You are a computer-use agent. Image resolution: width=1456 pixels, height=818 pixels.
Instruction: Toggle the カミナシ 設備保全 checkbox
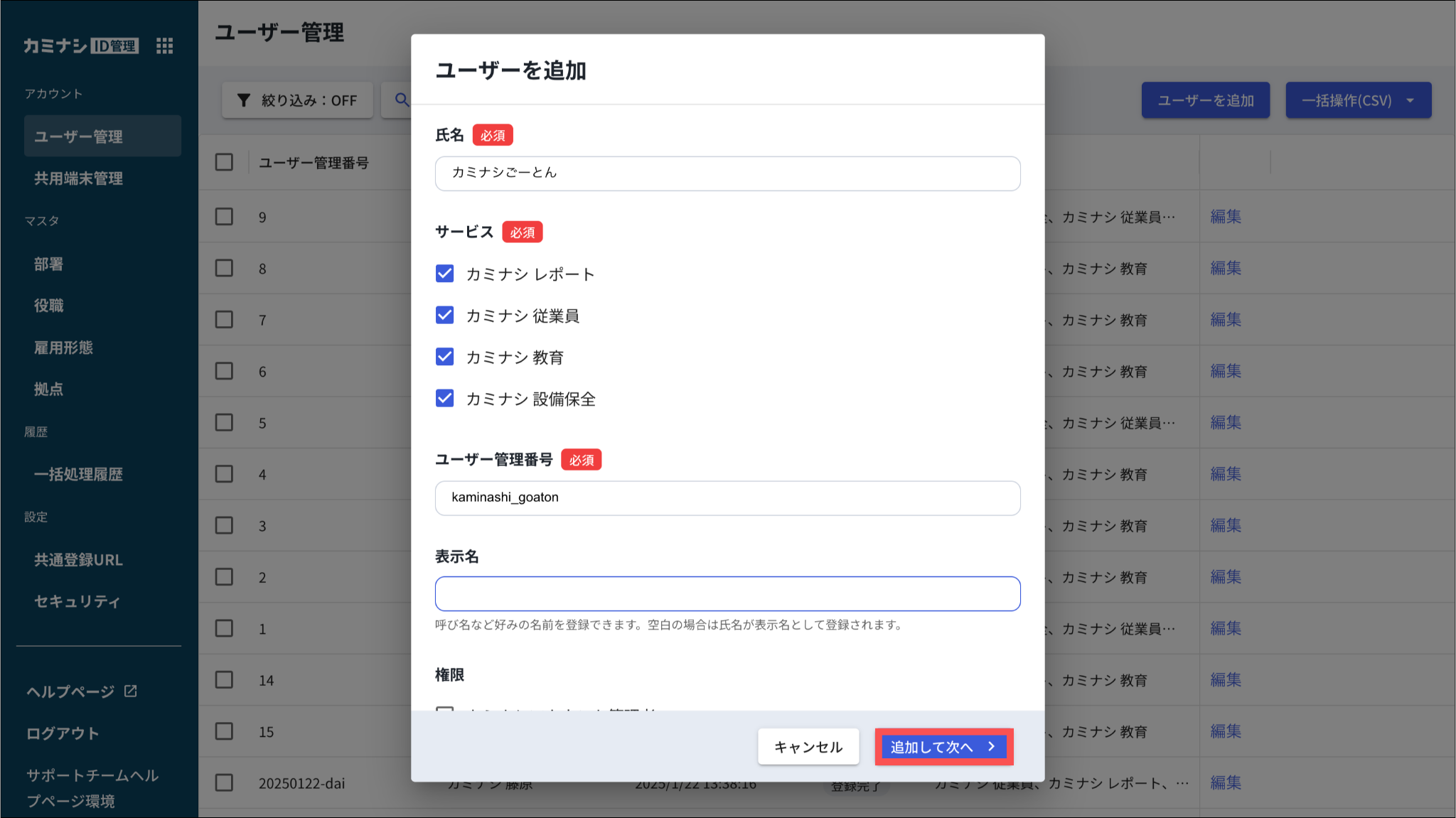pyautogui.click(x=445, y=398)
